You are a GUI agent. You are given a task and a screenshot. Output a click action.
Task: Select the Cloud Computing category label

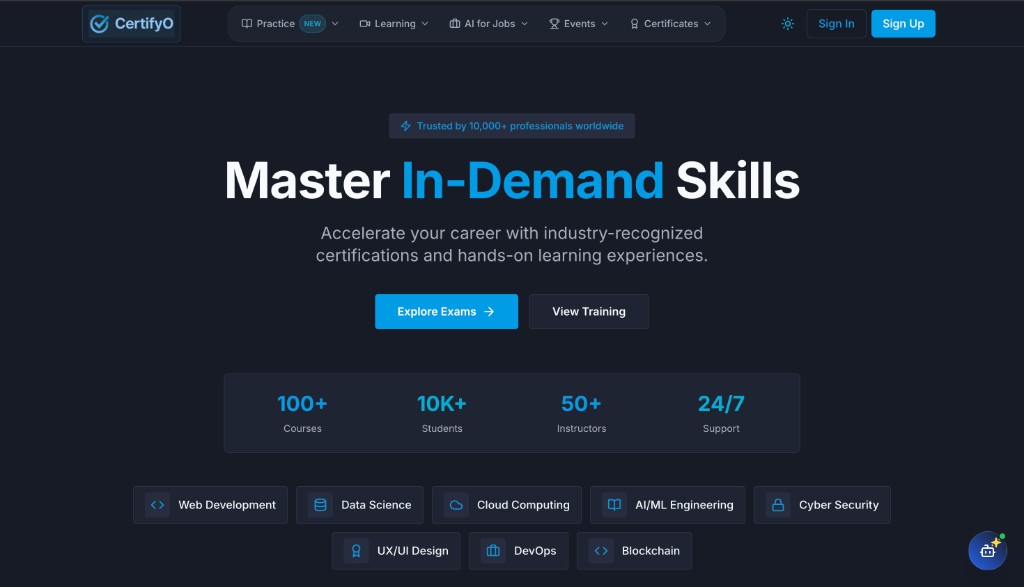coord(523,505)
